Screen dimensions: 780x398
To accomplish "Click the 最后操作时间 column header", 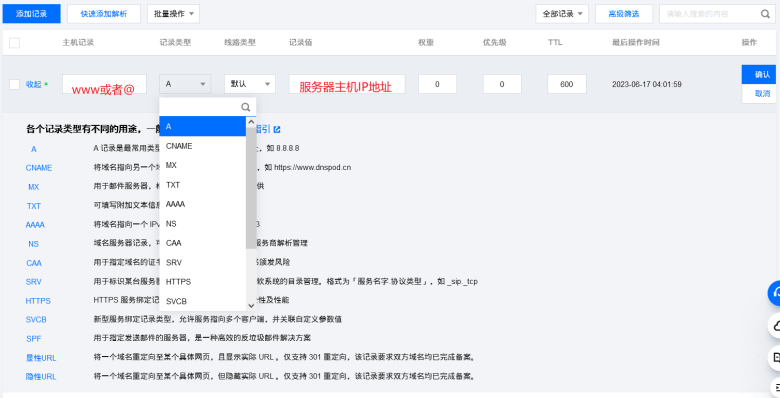I will point(635,43).
